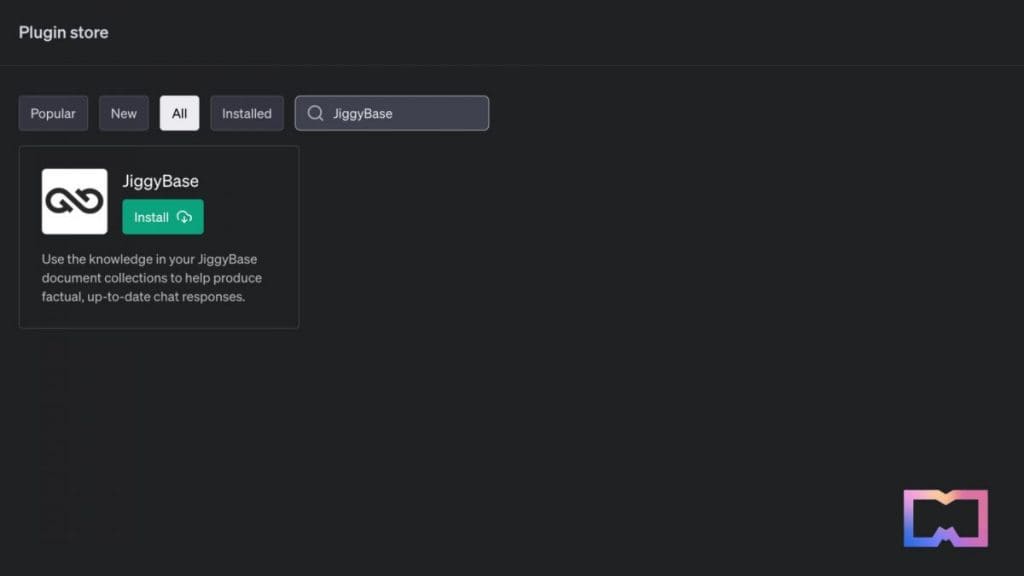1024x576 pixels.
Task: Show the Installed plugins tab
Action: (x=247, y=114)
